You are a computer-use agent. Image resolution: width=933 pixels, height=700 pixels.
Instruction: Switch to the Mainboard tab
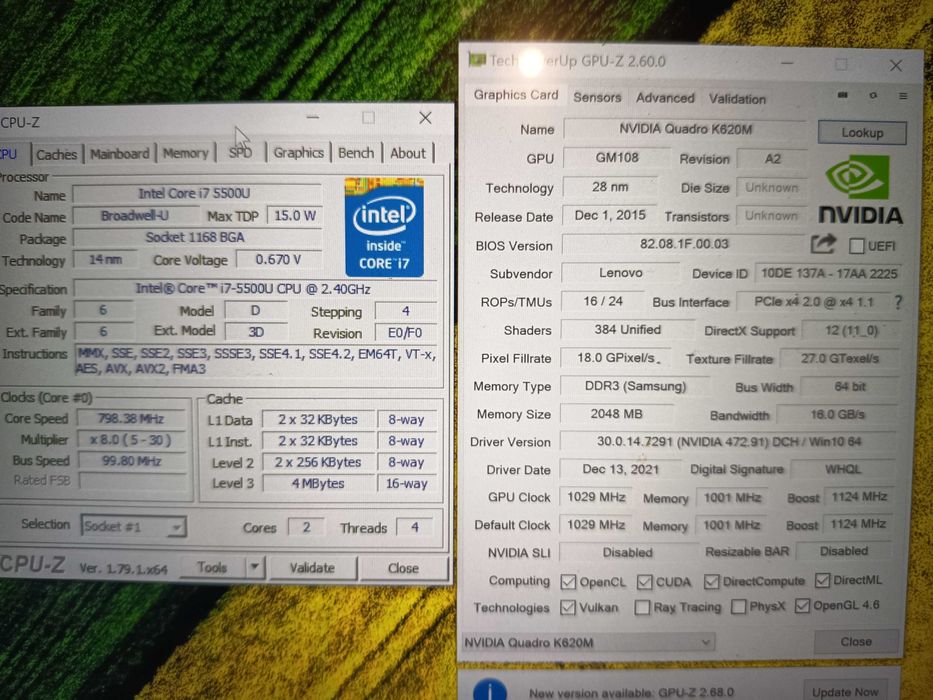[120, 154]
